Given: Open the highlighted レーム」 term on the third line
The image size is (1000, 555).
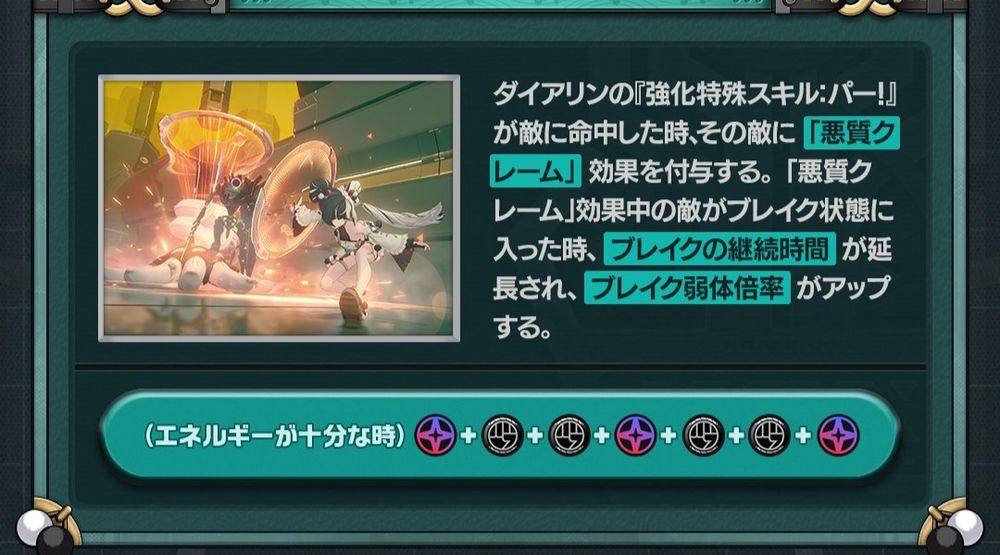Looking at the screenshot, I should pyautogui.click(x=536, y=171).
